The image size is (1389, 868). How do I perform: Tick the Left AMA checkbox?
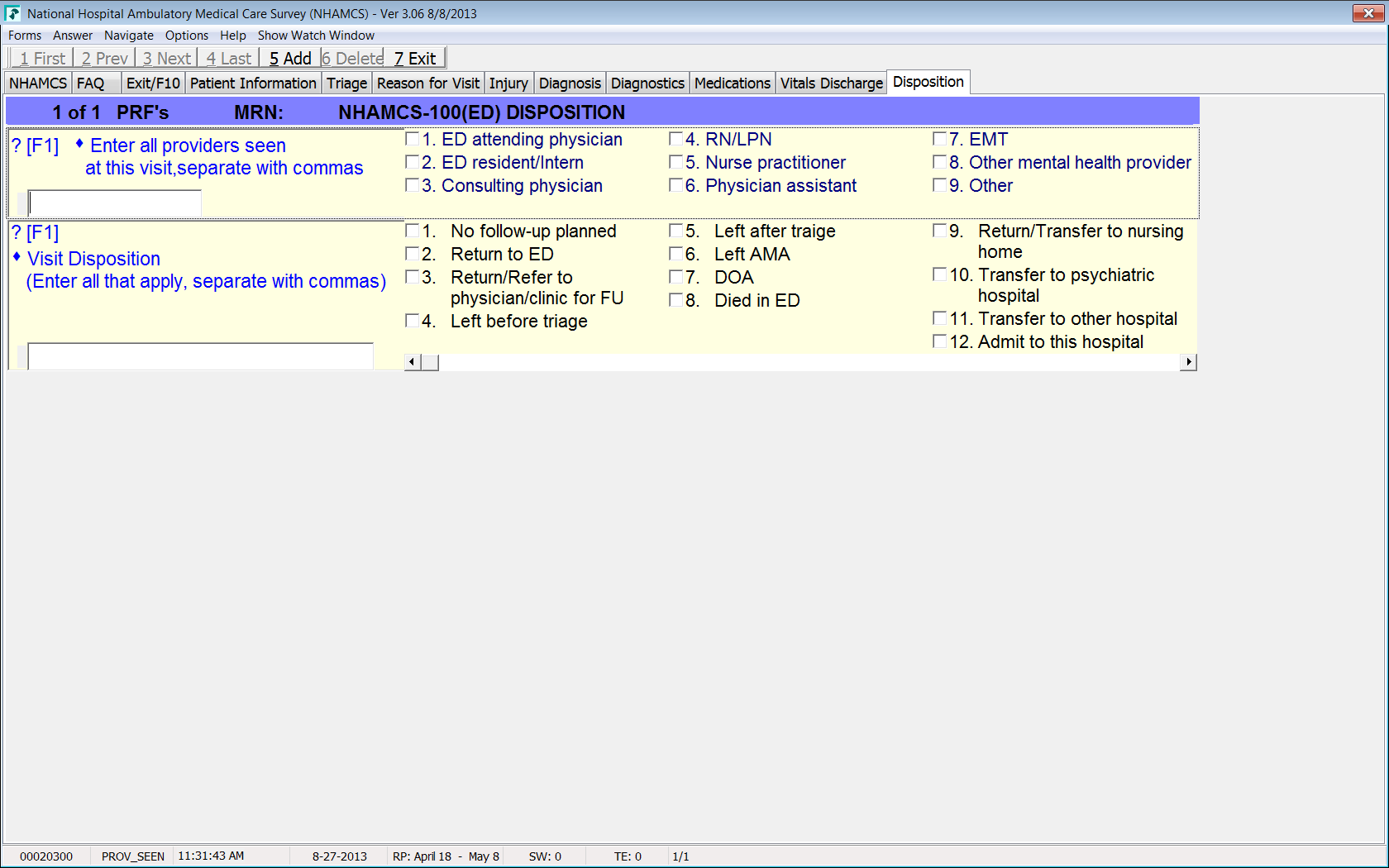tap(675, 254)
